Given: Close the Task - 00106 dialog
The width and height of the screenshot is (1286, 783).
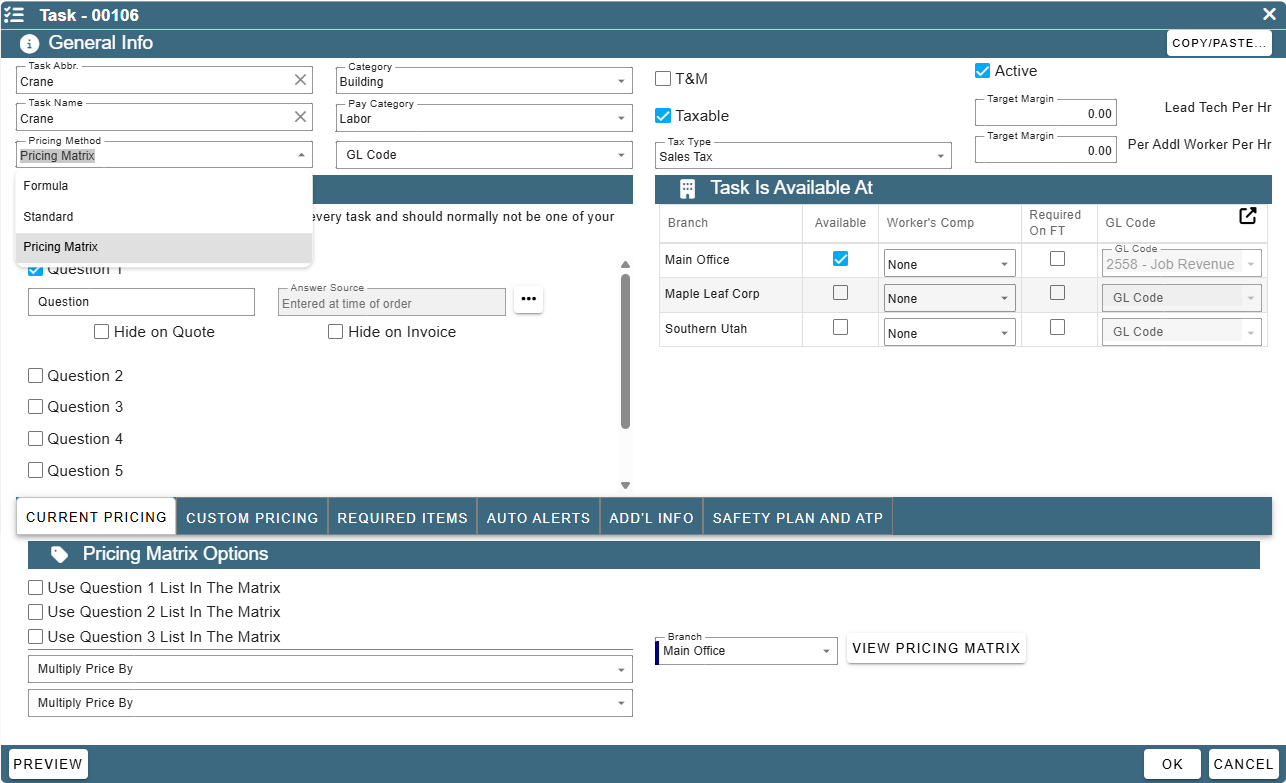Looking at the screenshot, I should click(x=1269, y=14).
